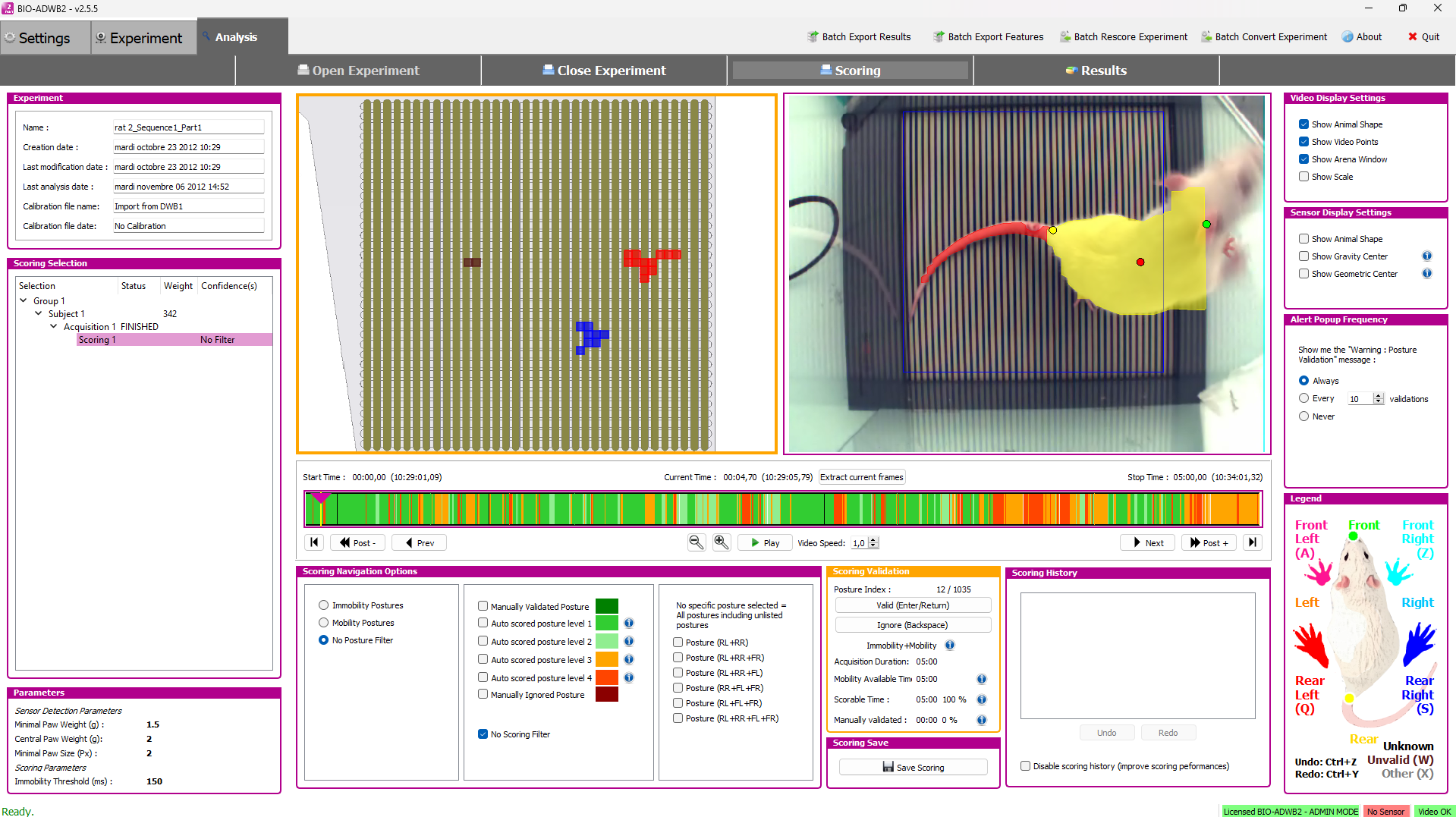Click the zoom out magnifier icon
The width and height of the screenshot is (1456, 817).
pos(696,542)
